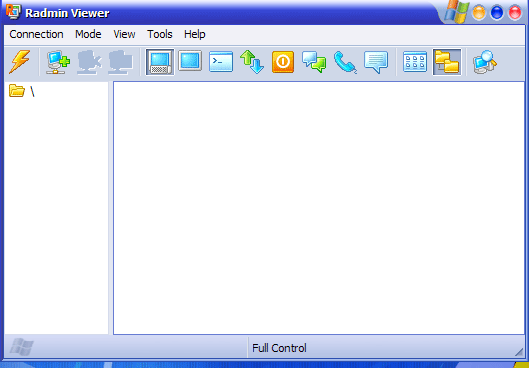
Task: Select the root backslash folder in tree
Action: pos(22,91)
